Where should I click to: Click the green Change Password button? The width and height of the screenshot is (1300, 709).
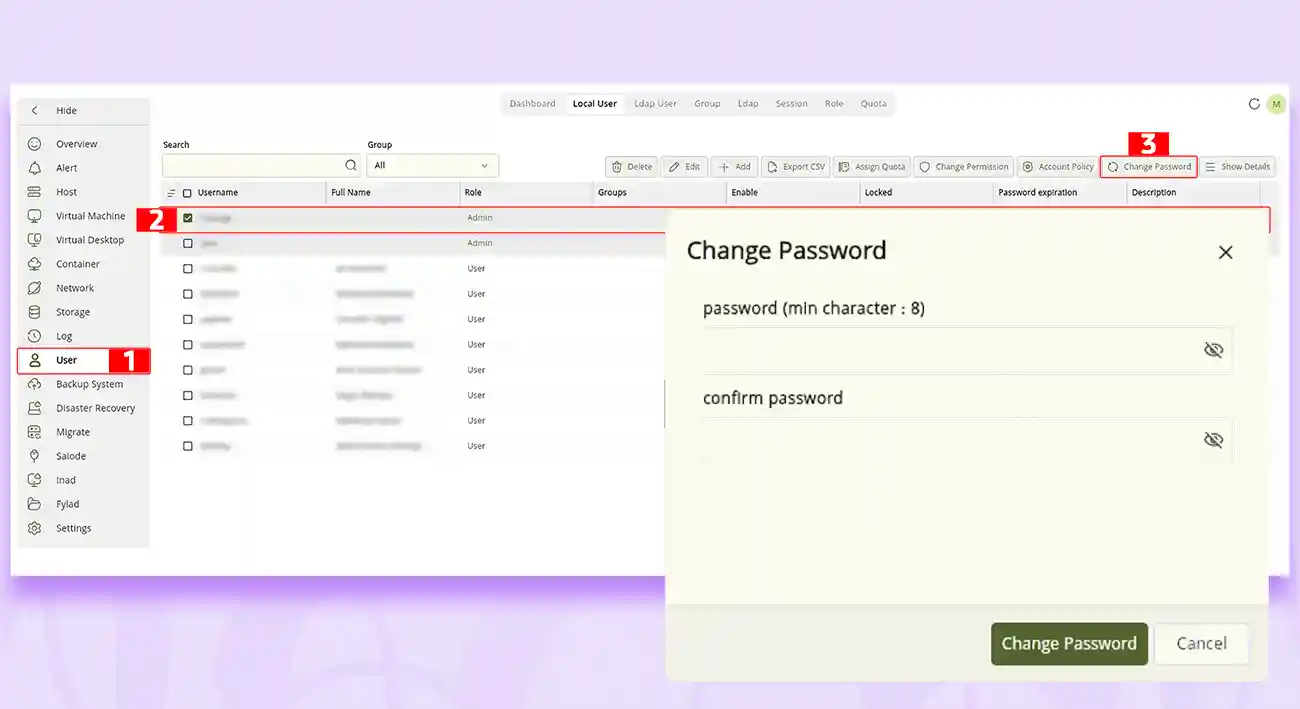pos(1068,644)
